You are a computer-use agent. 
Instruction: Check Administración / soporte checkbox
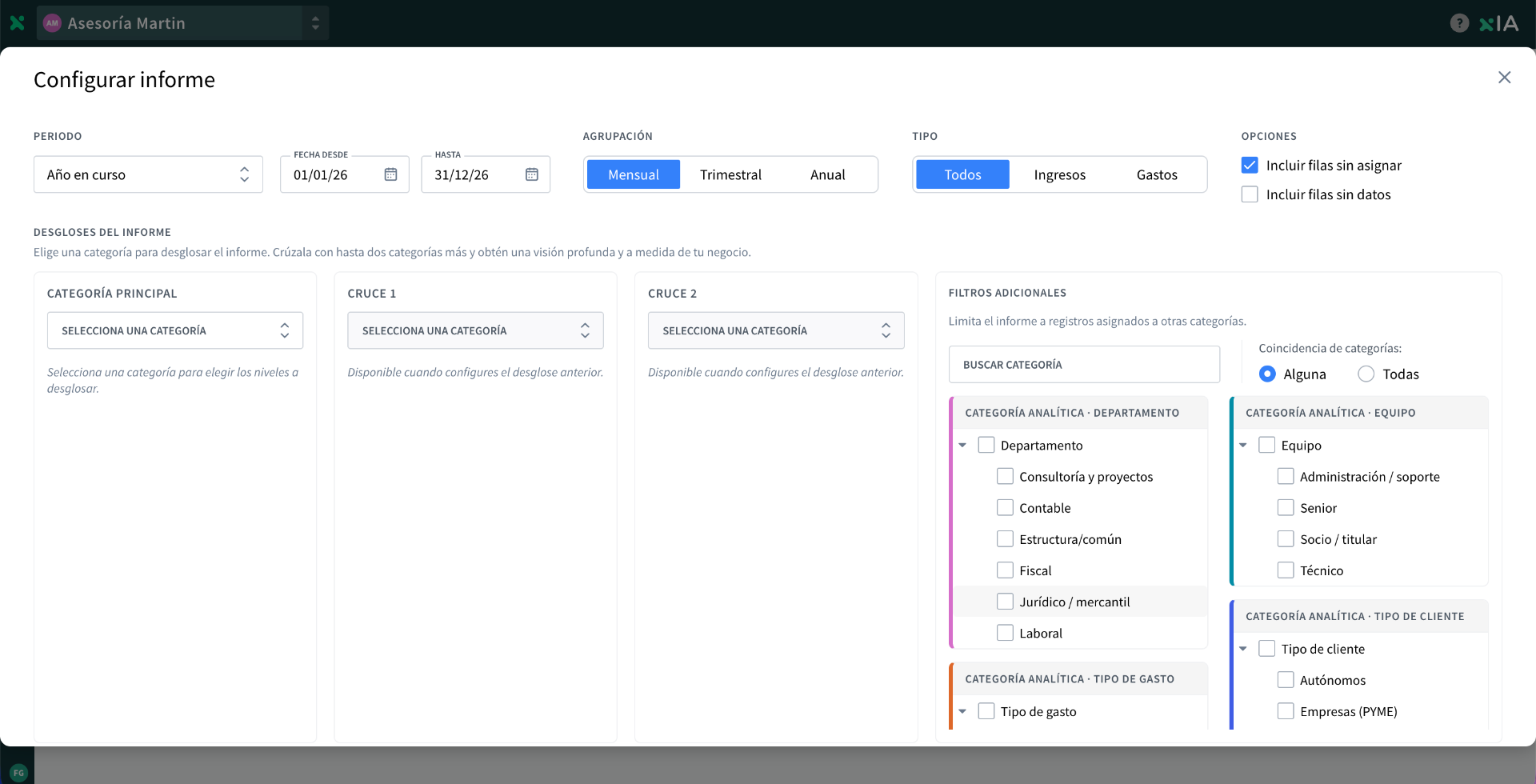(x=1286, y=476)
